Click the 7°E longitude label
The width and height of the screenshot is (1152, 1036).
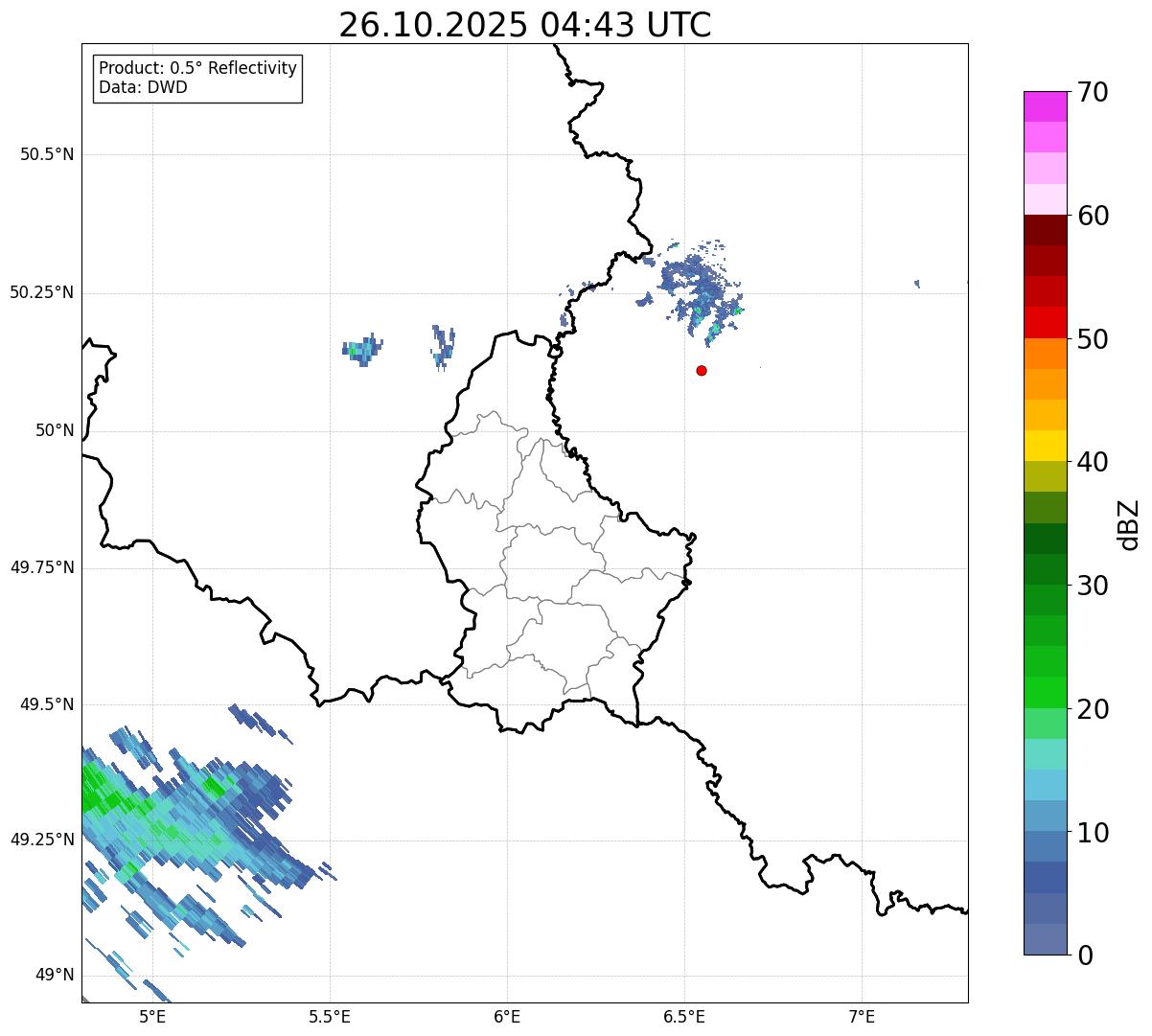click(862, 1016)
